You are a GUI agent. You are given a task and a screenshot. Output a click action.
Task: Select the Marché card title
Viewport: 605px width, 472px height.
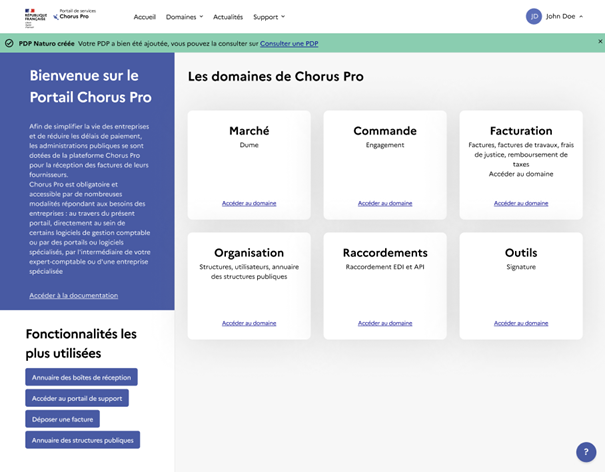coord(249,131)
